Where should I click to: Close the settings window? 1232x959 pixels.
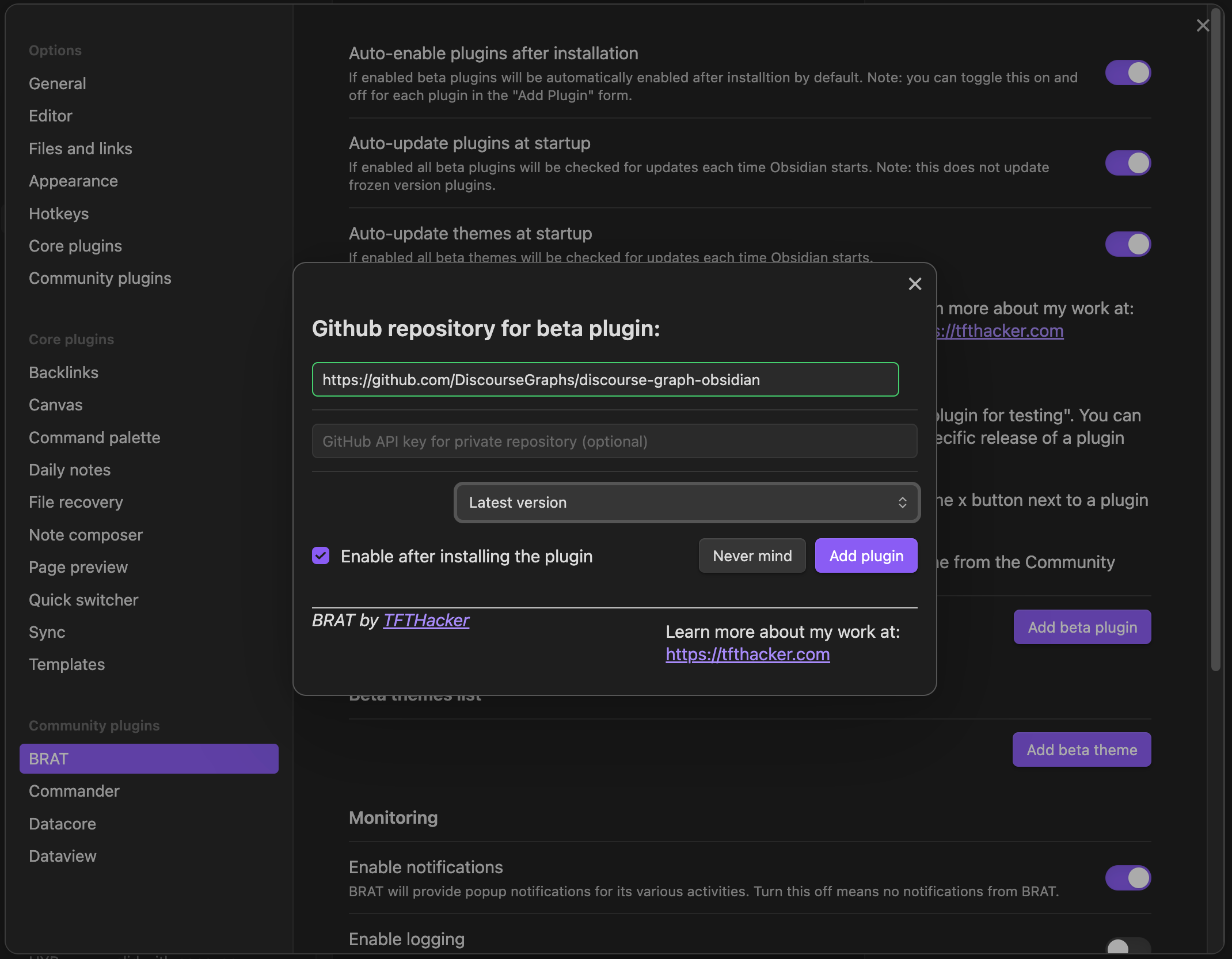[x=1203, y=25]
